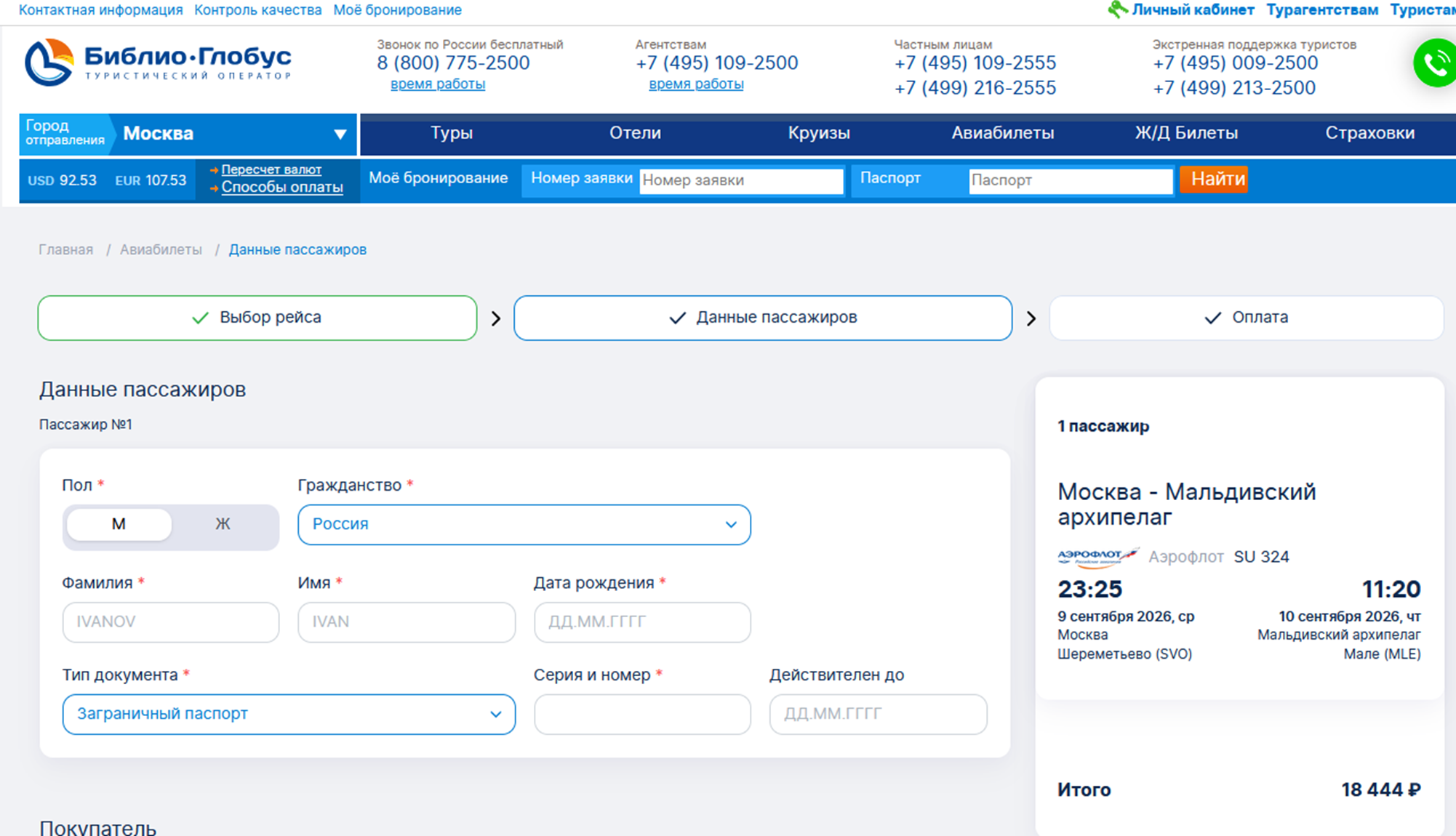Expand the Город отправления Москва selector
Screen dimensions: 1456x836
pos(188,134)
